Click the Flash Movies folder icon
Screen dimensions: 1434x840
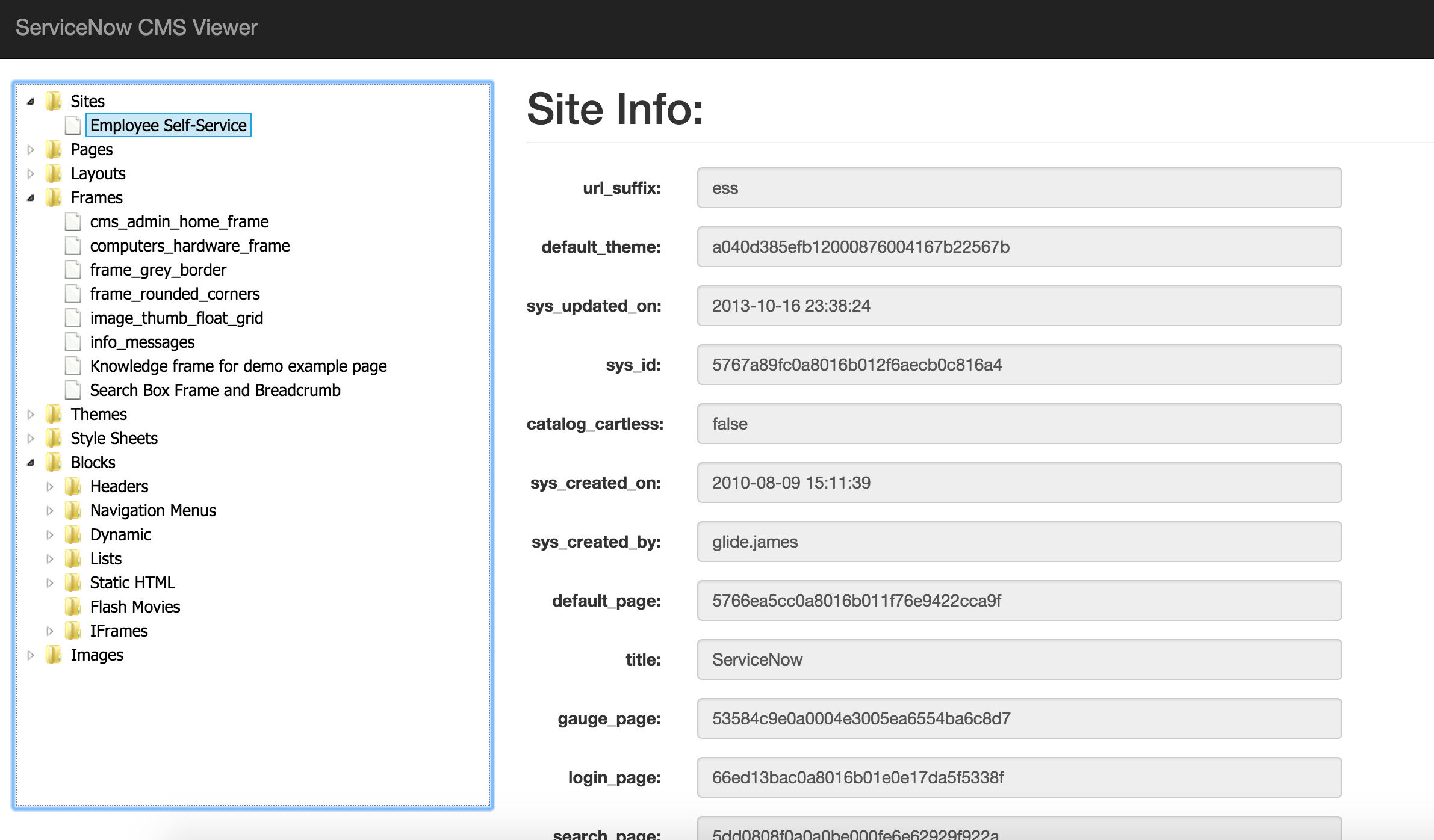click(73, 607)
